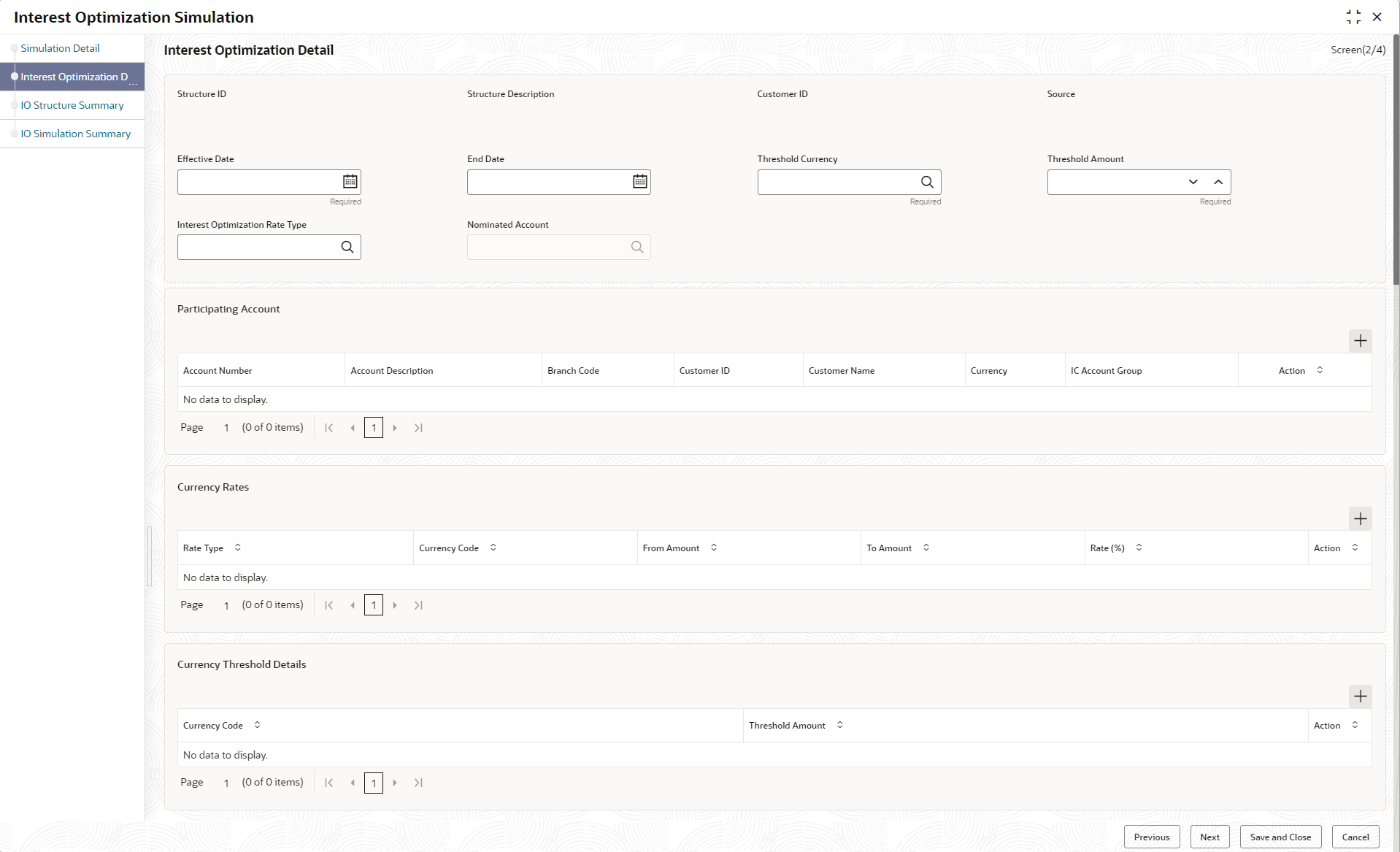1400x852 pixels.
Task: Sort Currency Rates Action column
Action: (1355, 548)
